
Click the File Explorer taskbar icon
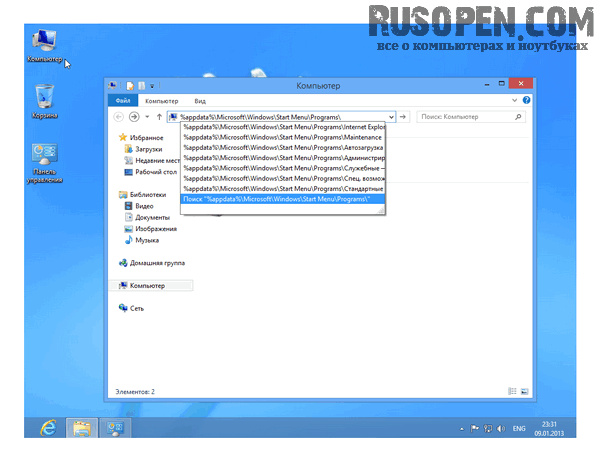click(x=81, y=427)
